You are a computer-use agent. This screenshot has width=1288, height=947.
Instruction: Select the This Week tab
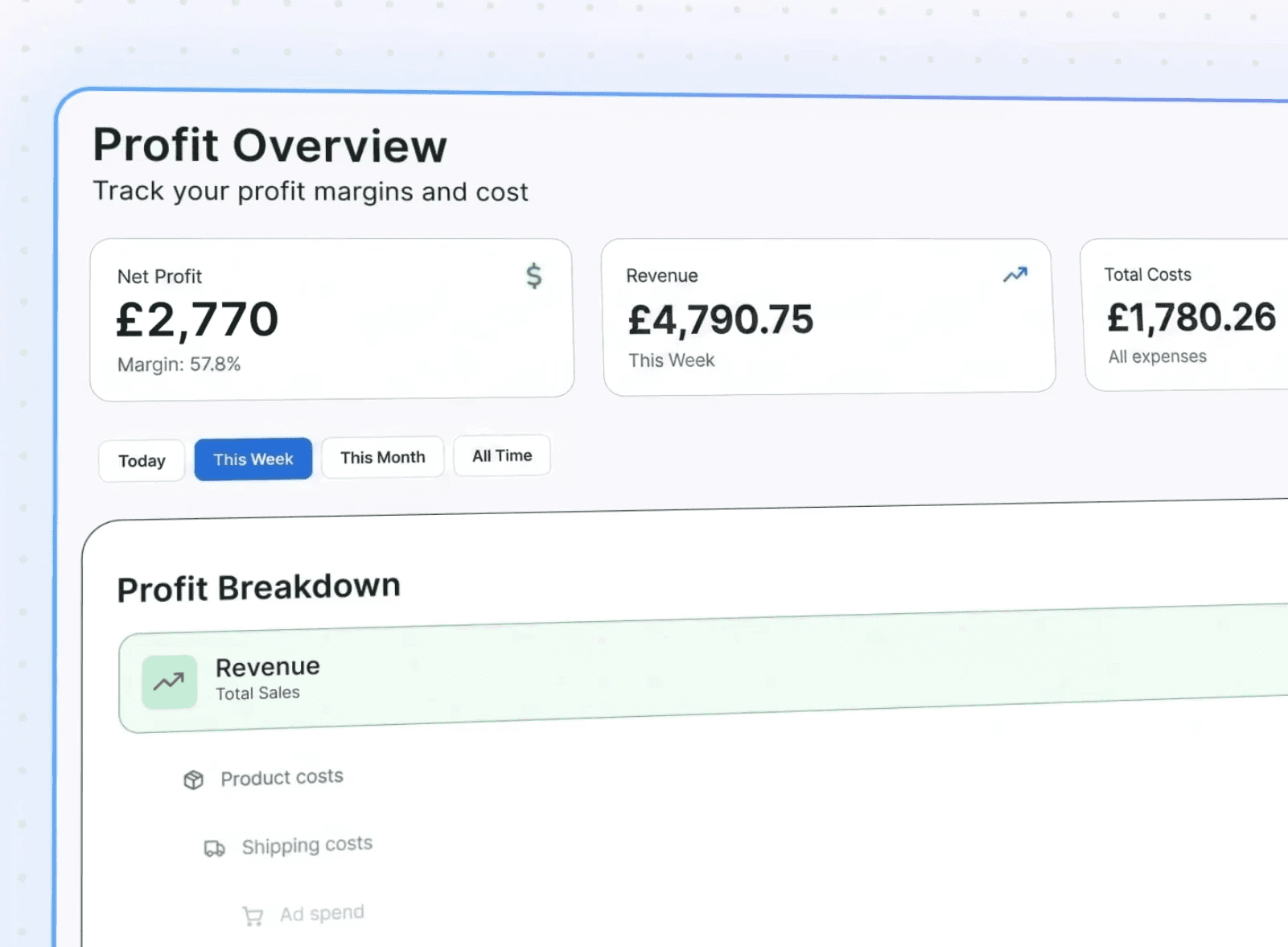coord(253,459)
